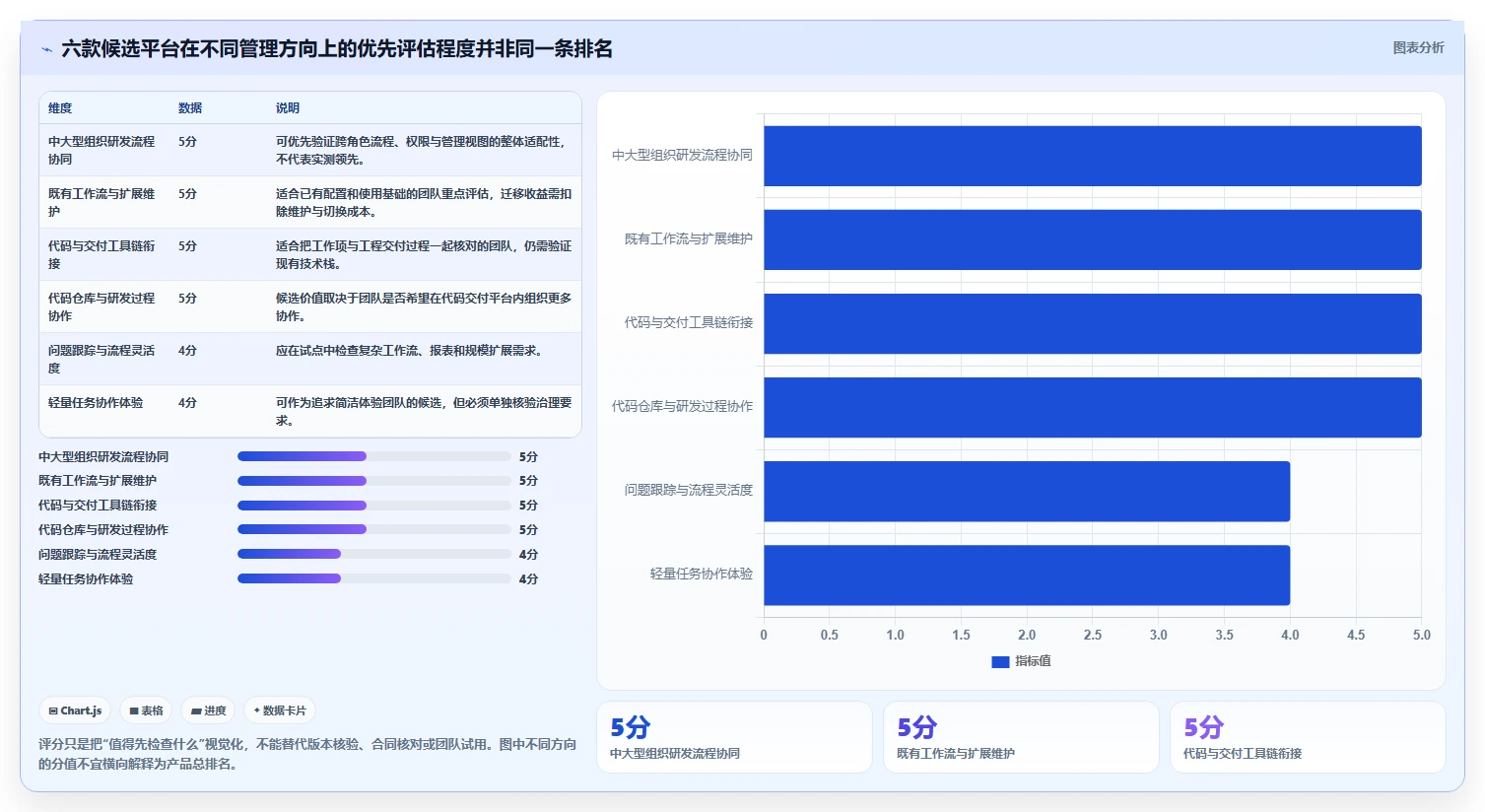Image resolution: width=1485 pixels, height=812 pixels.
Task: Click the footnote starting 评分只是把
Action: coord(307,754)
